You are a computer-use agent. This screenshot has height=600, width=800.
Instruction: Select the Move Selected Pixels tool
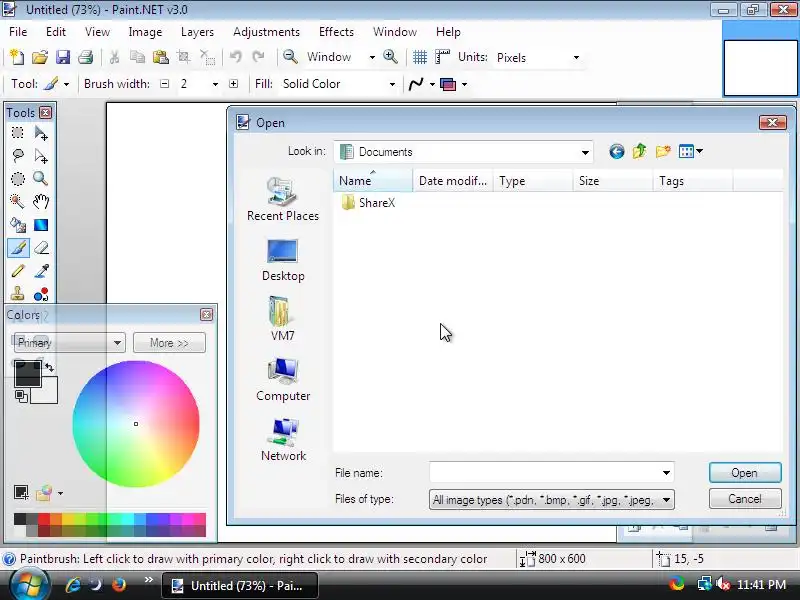(x=41, y=133)
